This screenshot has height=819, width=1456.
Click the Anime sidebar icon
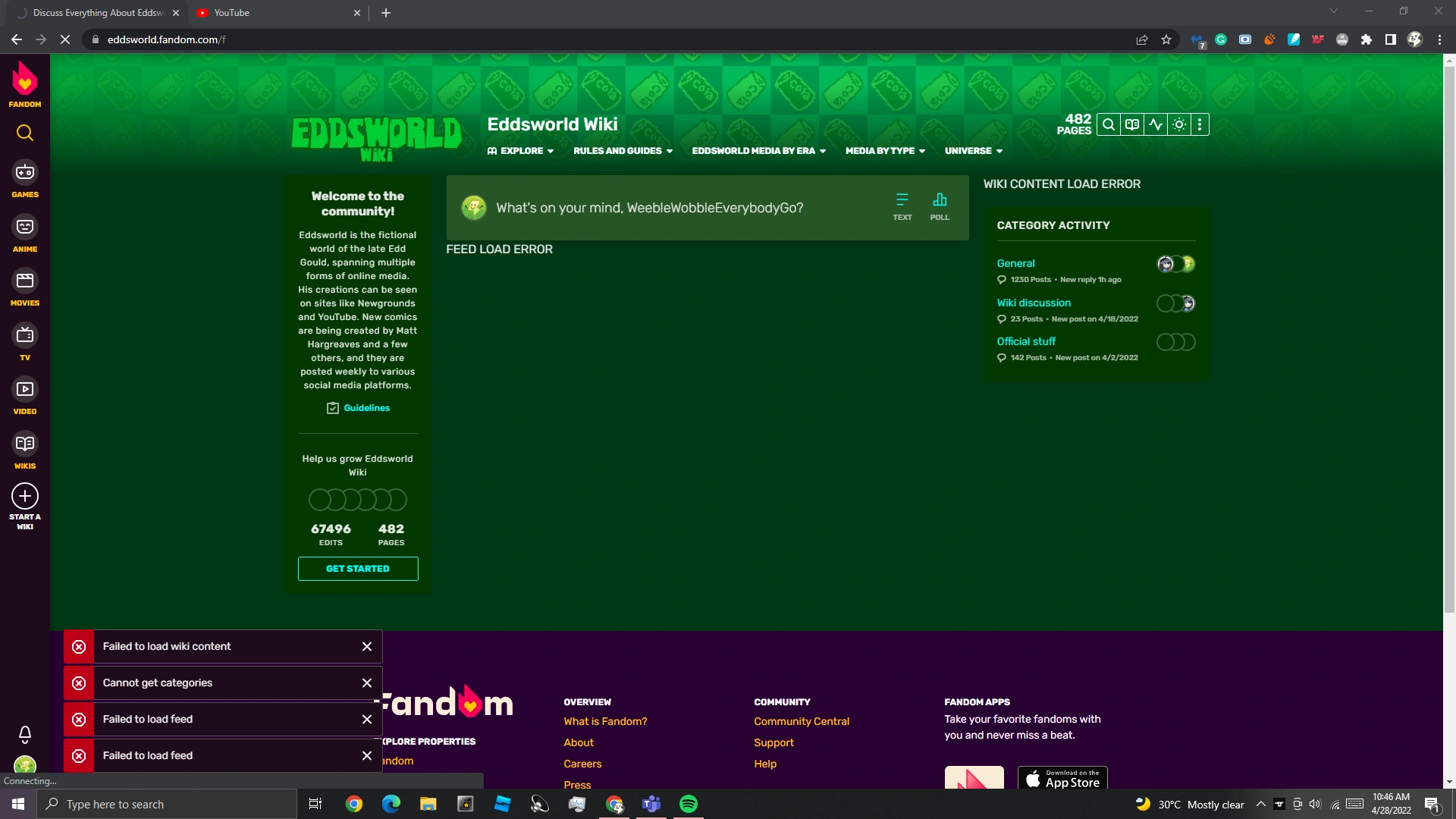pyautogui.click(x=25, y=227)
